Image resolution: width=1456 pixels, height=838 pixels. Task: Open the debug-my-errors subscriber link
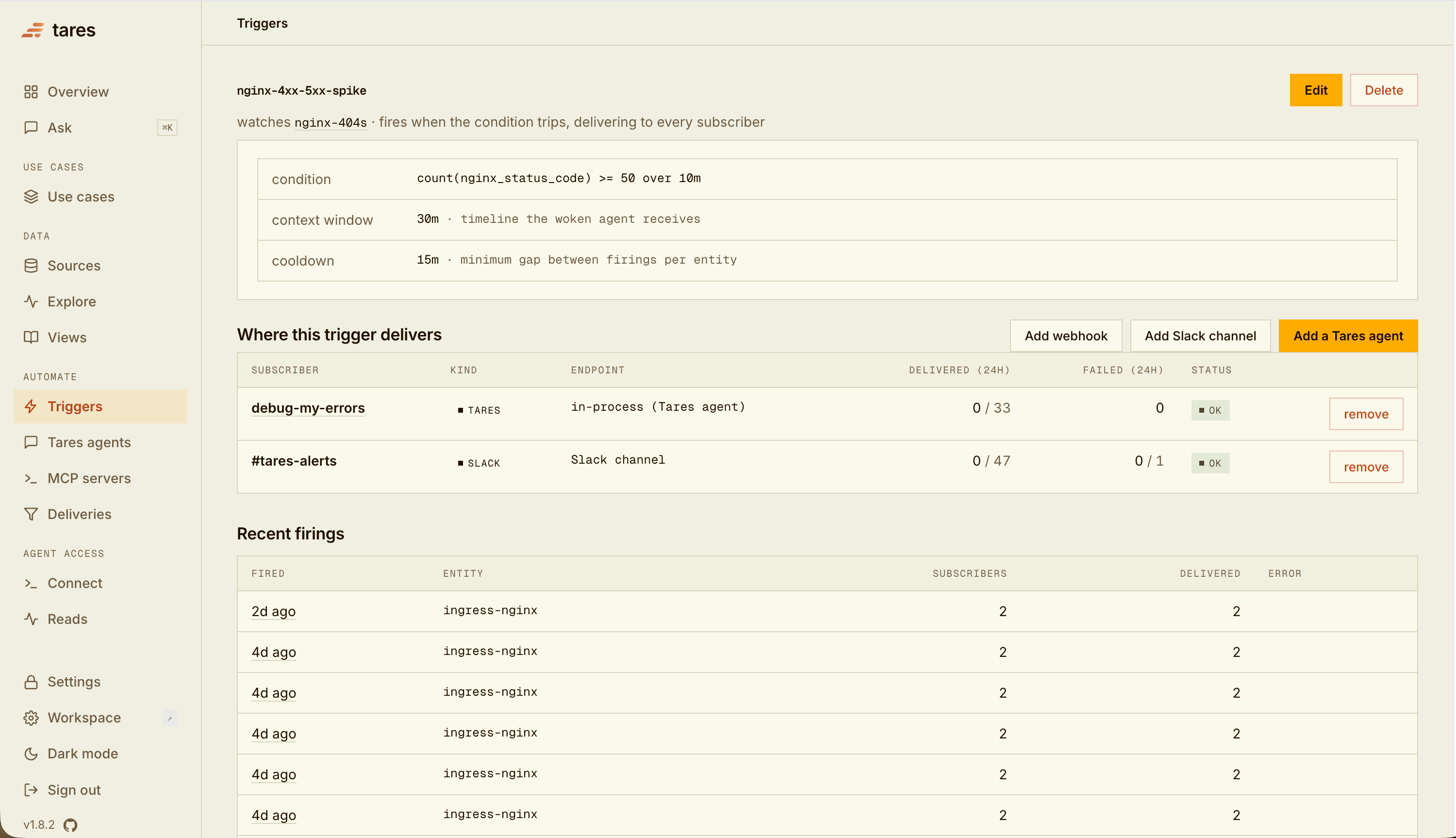coord(308,408)
